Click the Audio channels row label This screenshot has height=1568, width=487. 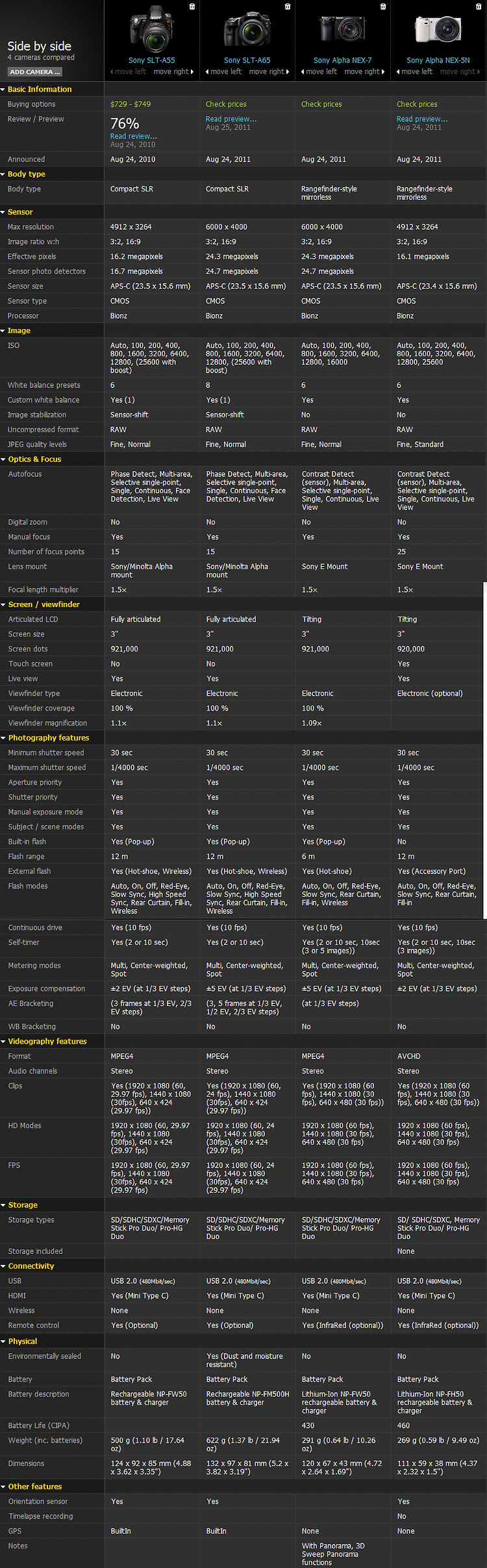point(32,1072)
